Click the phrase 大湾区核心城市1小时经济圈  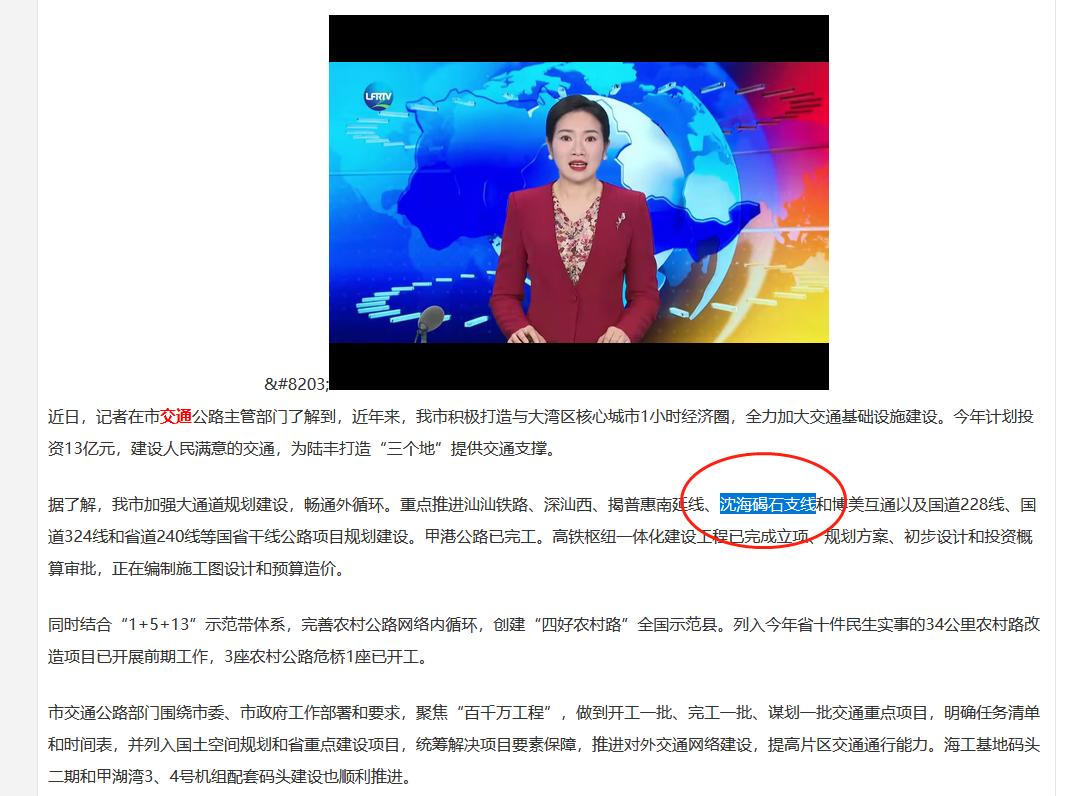point(628,416)
